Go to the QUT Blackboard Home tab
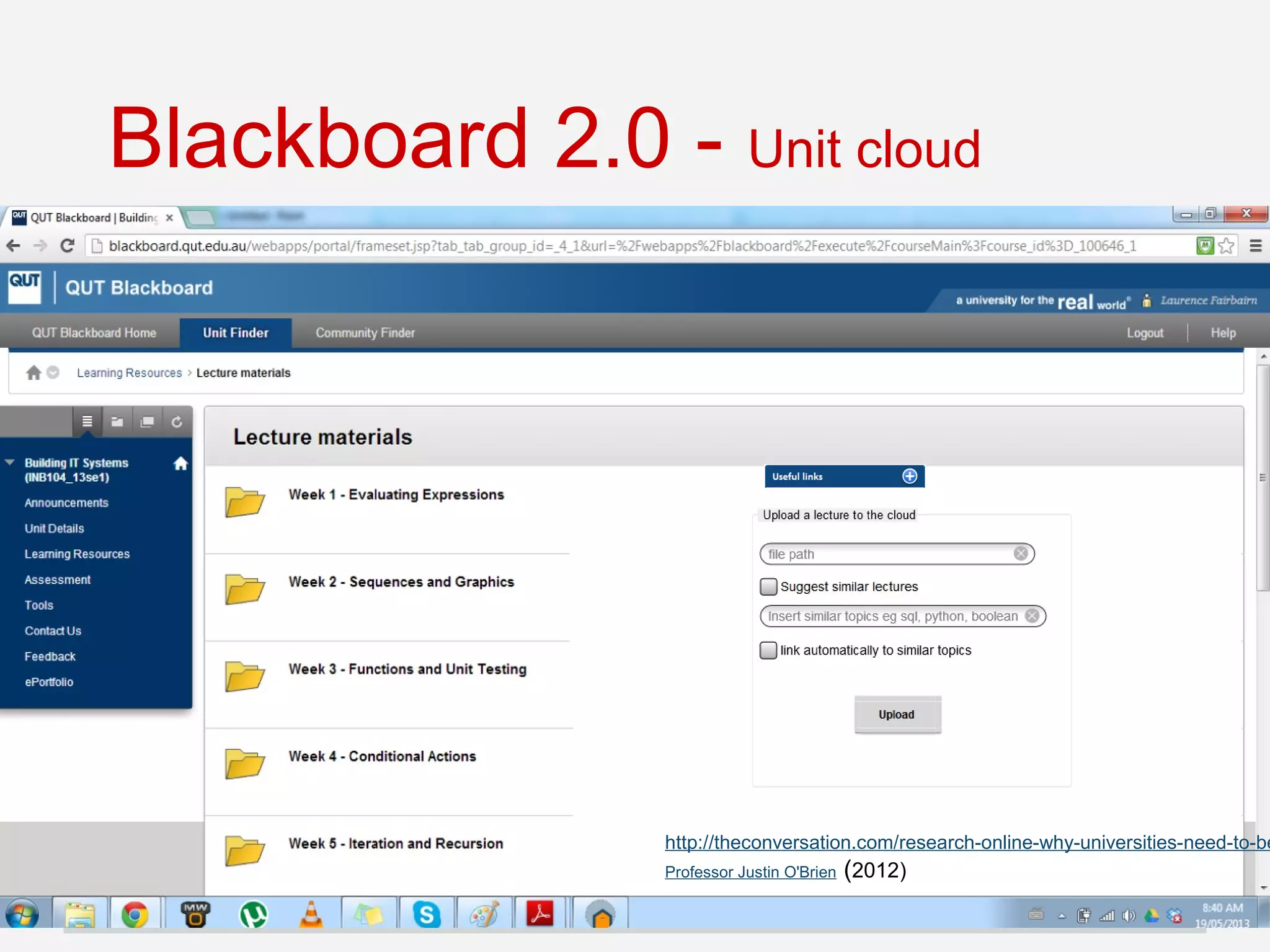Viewport: 1270px width, 952px height. pos(94,333)
